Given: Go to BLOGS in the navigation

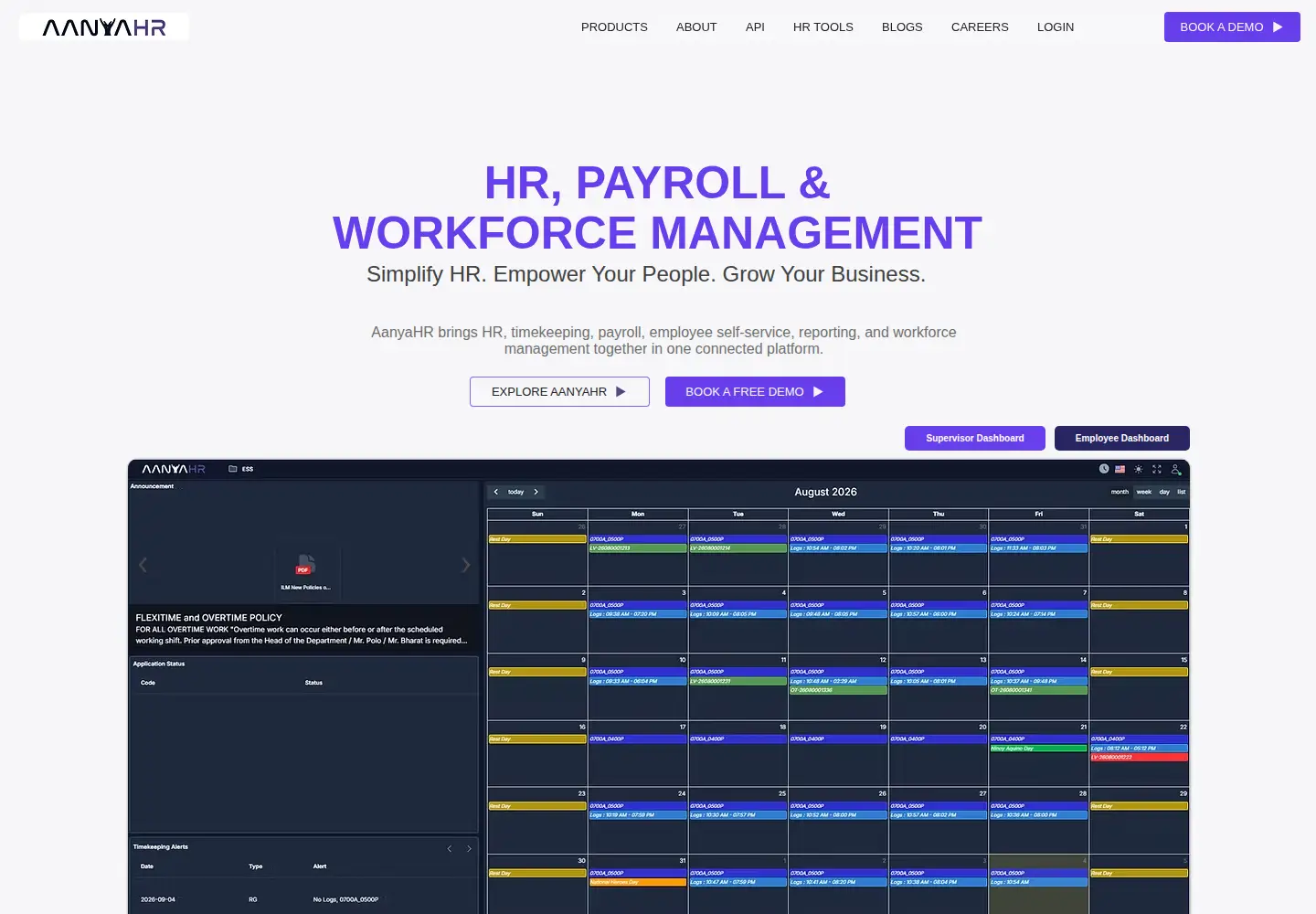Looking at the screenshot, I should (x=902, y=27).
